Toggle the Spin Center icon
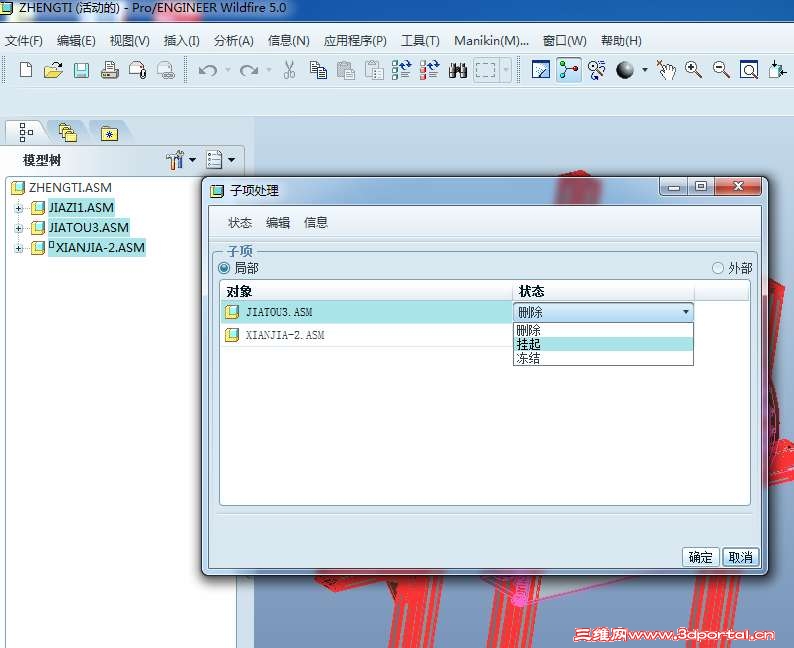Viewport: 794px width, 648px height. coord(569,70)
